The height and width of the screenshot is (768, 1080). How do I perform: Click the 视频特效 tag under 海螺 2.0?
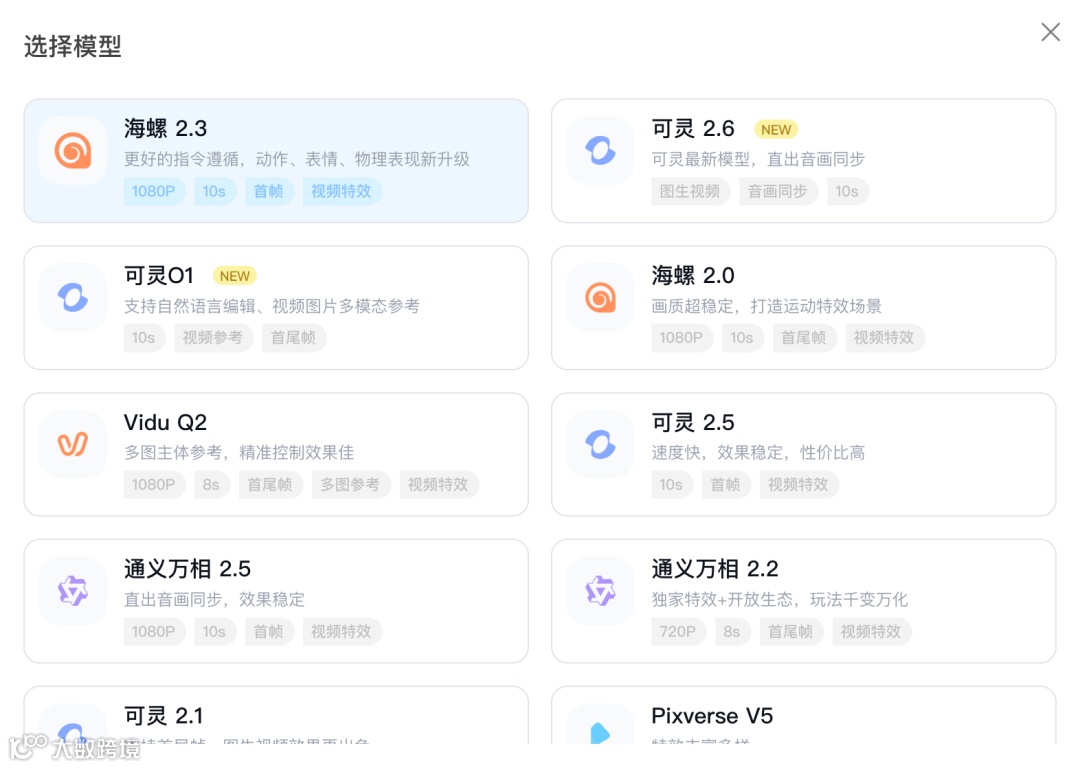pos(884,338)
